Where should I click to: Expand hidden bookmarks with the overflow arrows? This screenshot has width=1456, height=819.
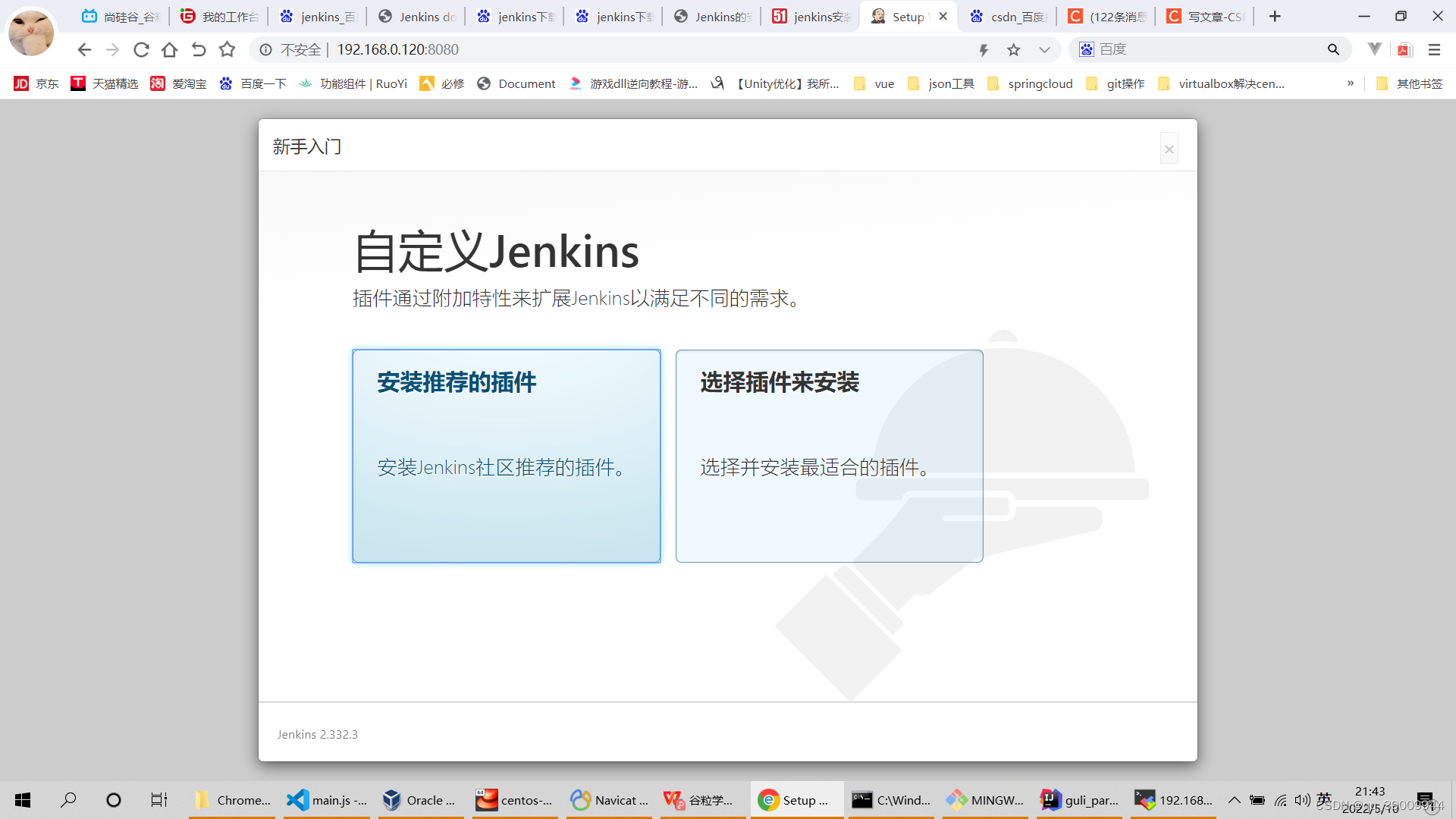click(x=1351, y=83)
